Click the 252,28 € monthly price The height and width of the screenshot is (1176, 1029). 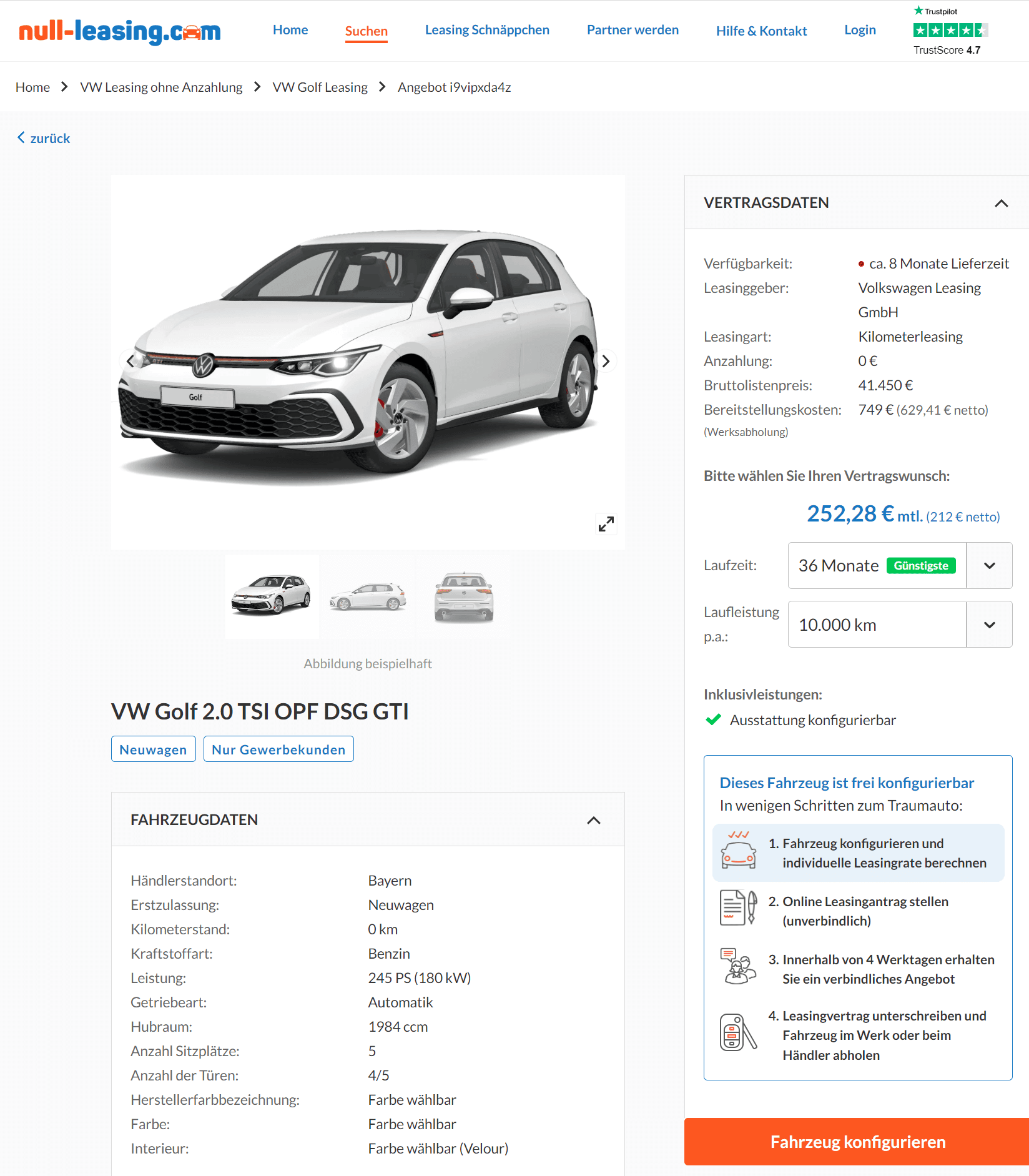850,514
